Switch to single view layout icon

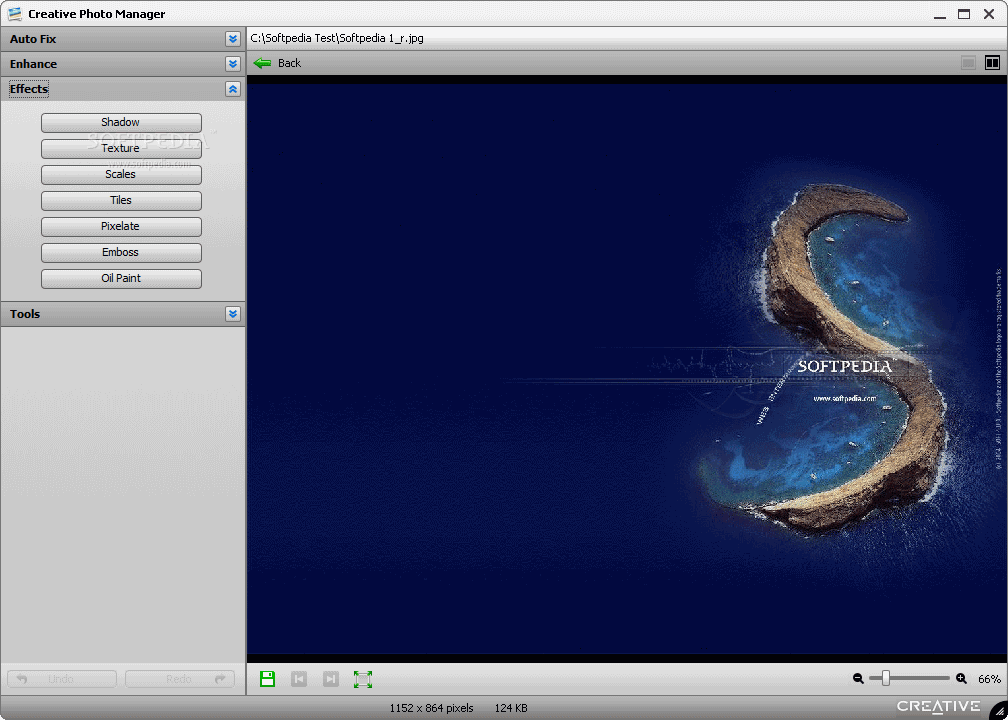(968, 63)
